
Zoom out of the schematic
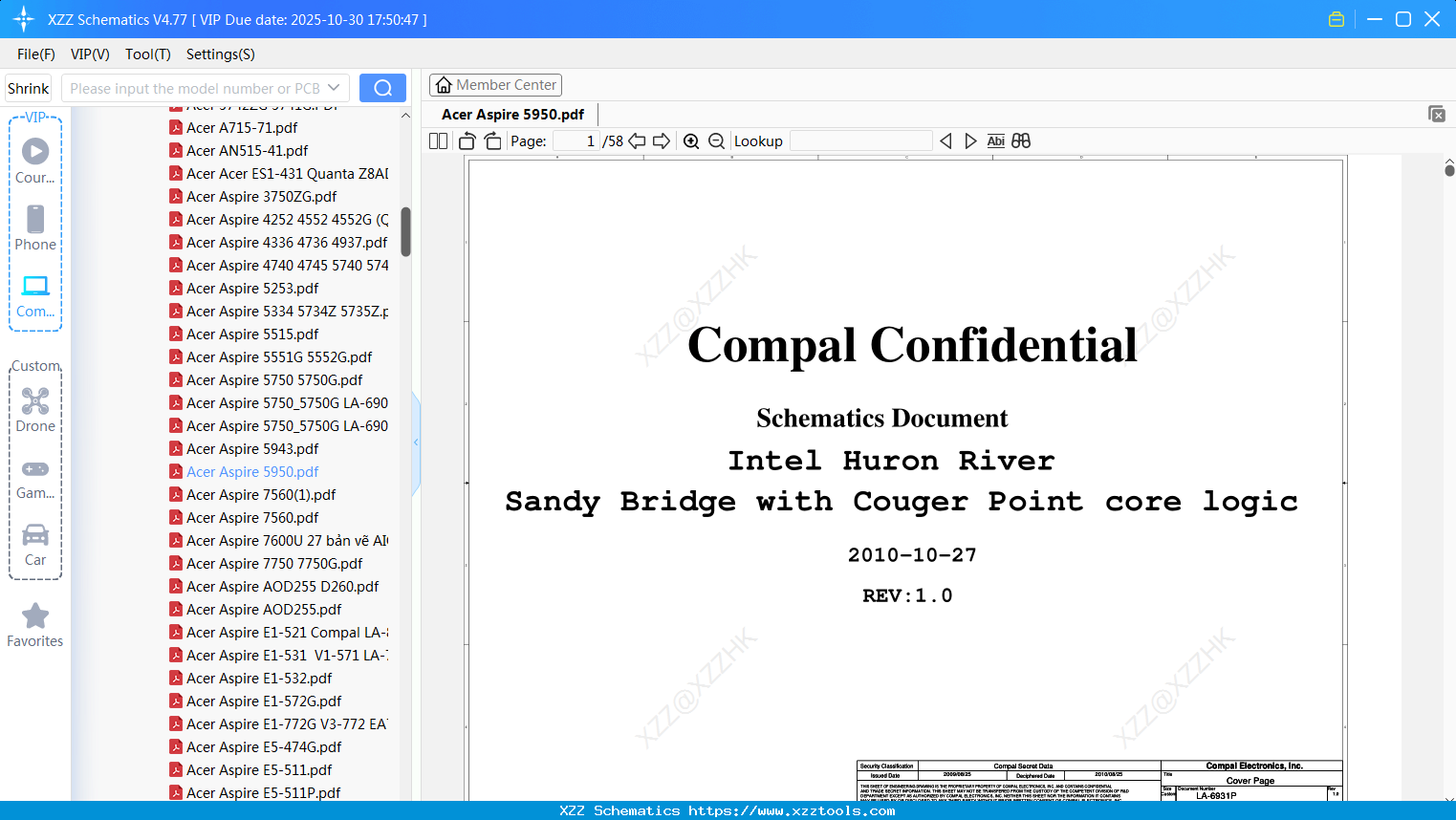pyautogui.click(x=717, y=141)
